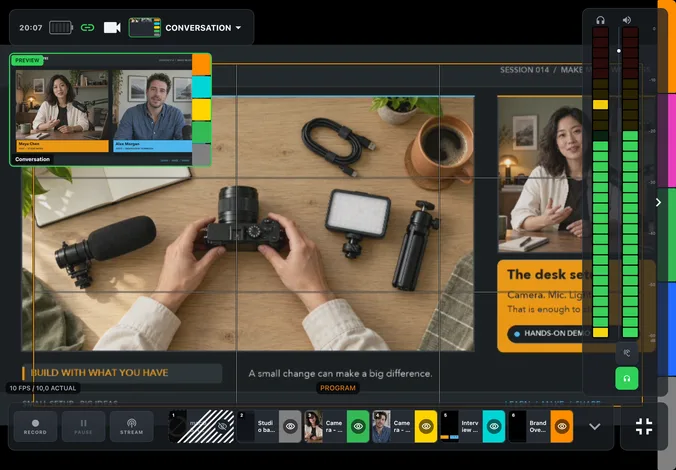Select the gray swatch in the preview window
The height and width of the screenshot is (470, 676).
point(201,154)
